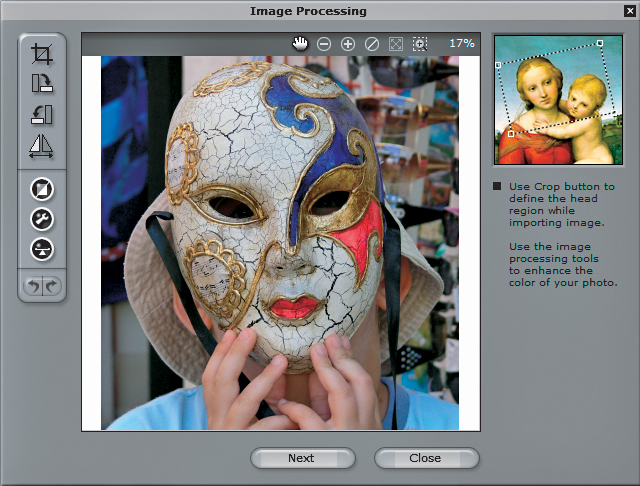640x486 pixels.
Task: Zoom in with the plus button
Action: [x=348, y=44]
